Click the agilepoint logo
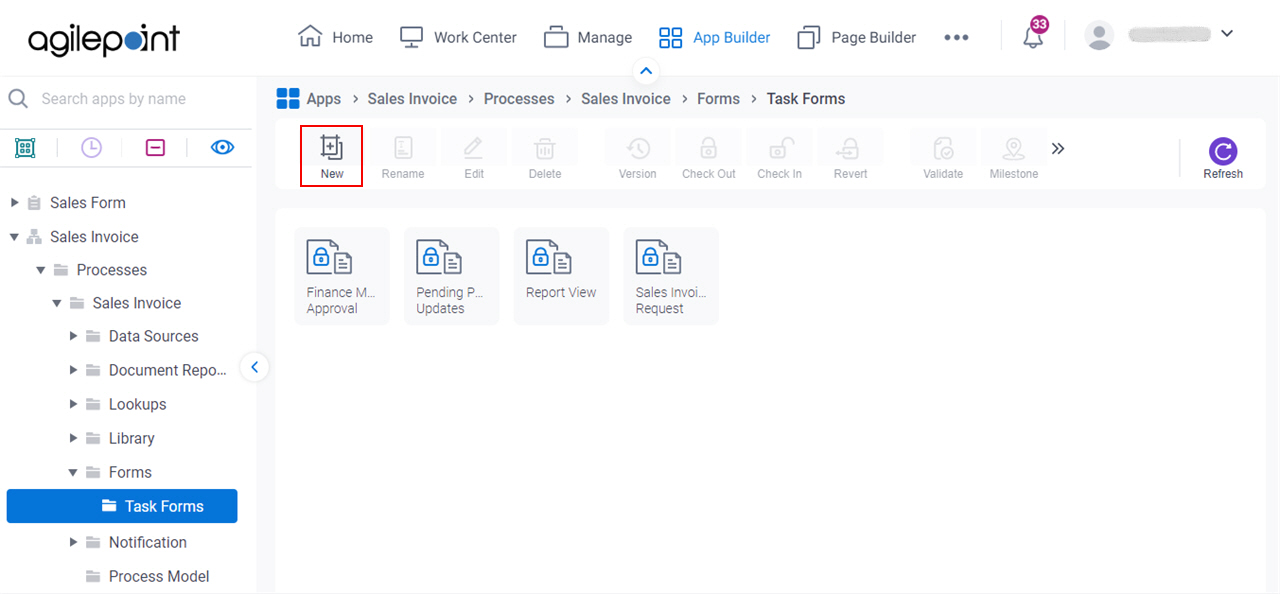This screenshot has width=1280, height=594. pos(104,39)
